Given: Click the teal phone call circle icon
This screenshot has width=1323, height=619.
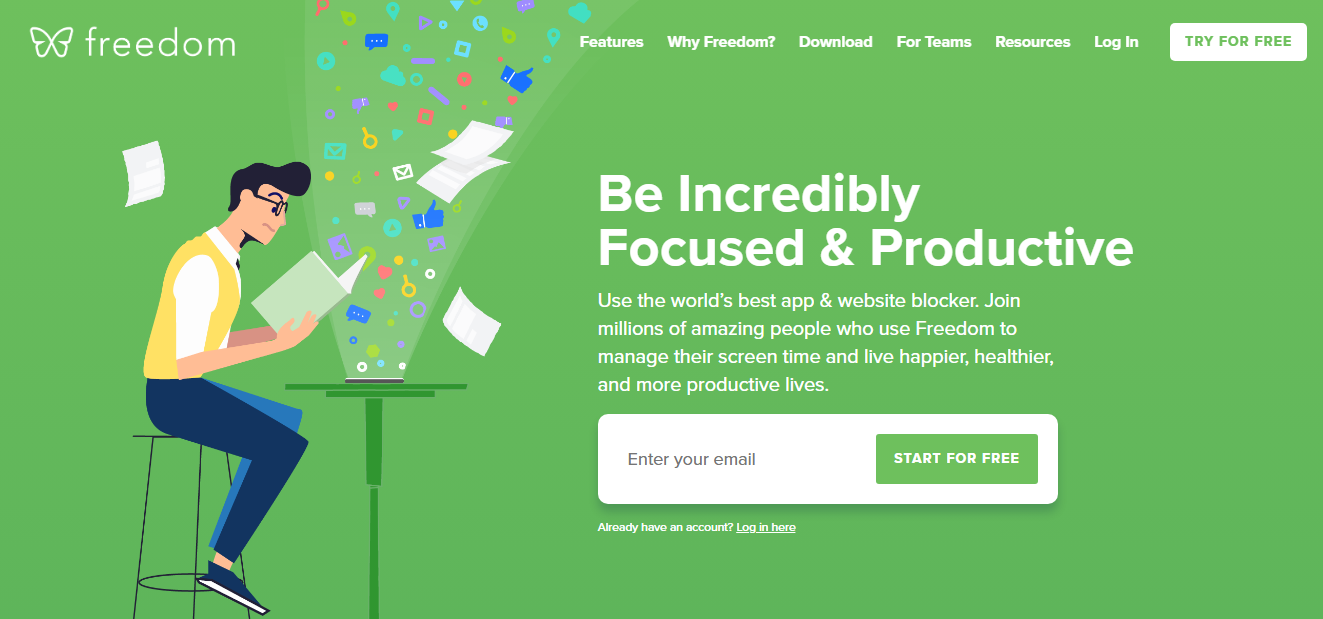Looking at the screenshot, I should [481, 23].
